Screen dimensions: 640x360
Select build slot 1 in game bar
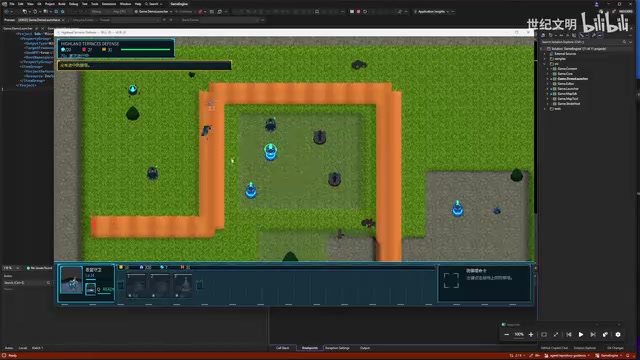coord(136,285)
